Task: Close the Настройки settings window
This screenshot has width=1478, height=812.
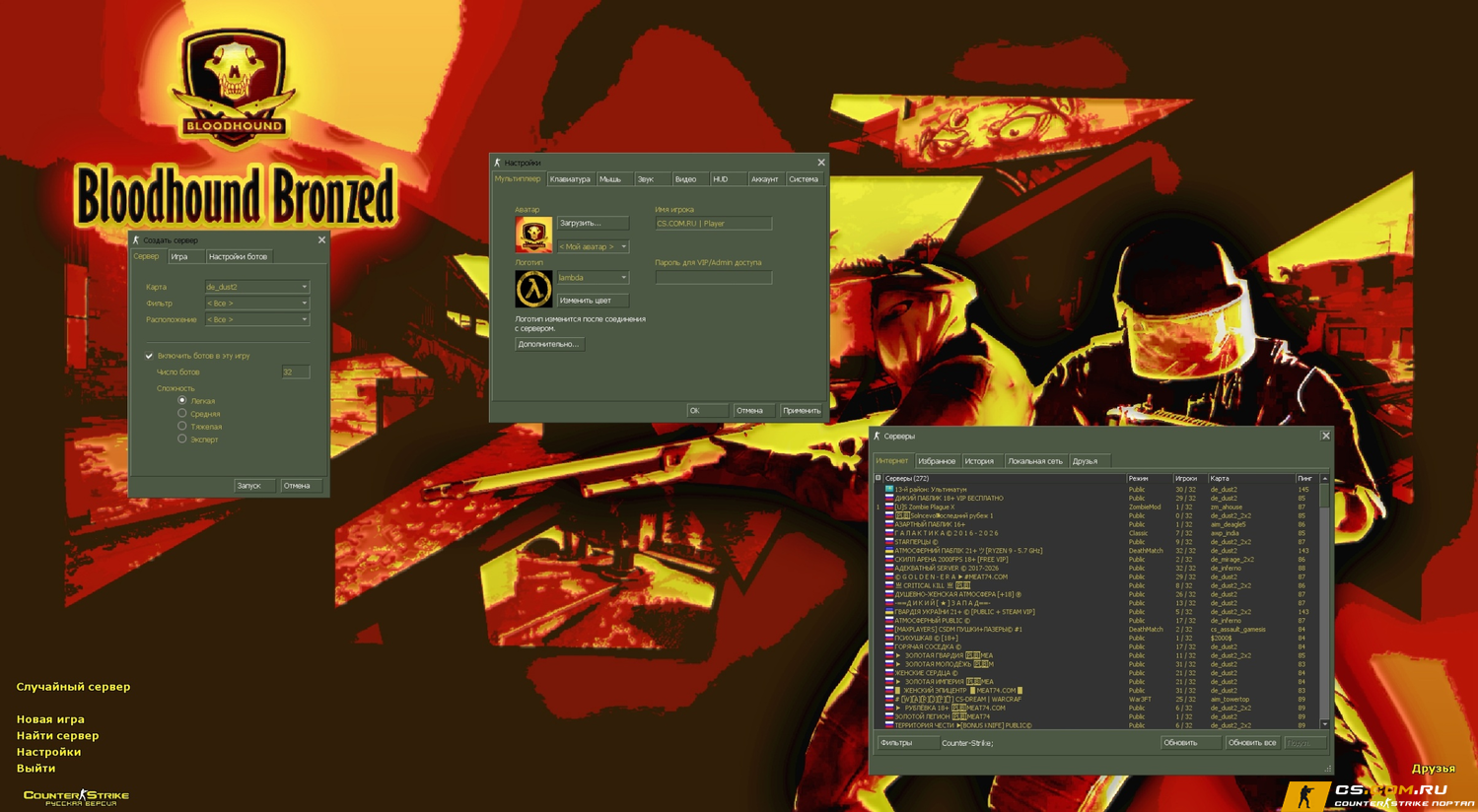Action: (x=821, y=163)
